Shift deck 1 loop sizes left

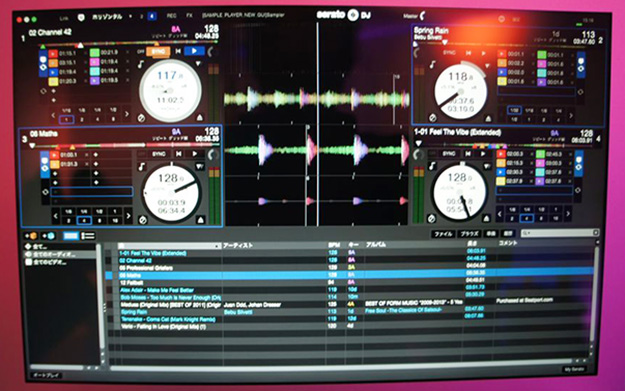(53, 115)
